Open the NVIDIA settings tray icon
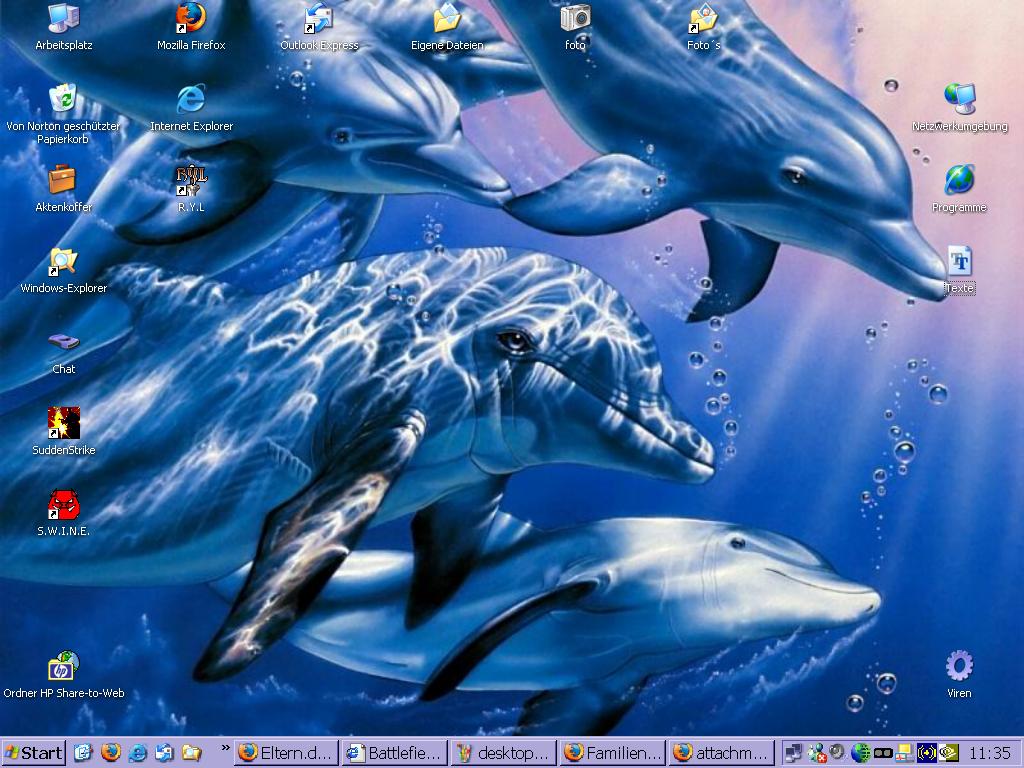Screen dimensions: 1024x768 [949, 753]
